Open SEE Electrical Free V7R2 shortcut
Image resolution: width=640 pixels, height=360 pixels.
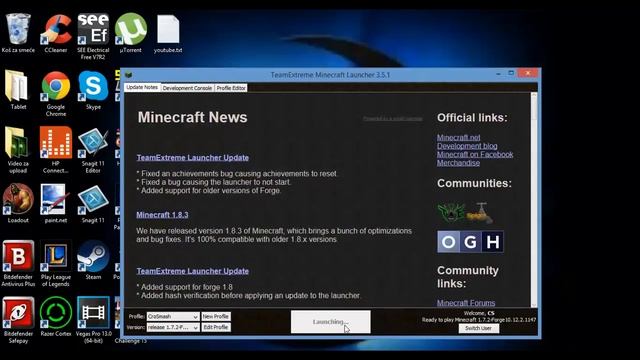click(x=93, y=36)
